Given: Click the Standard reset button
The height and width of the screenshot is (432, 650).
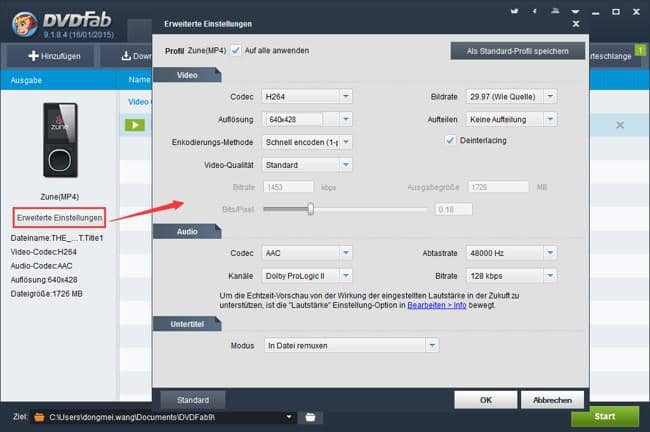Looking at the screenshot, I should pos(193,400).
